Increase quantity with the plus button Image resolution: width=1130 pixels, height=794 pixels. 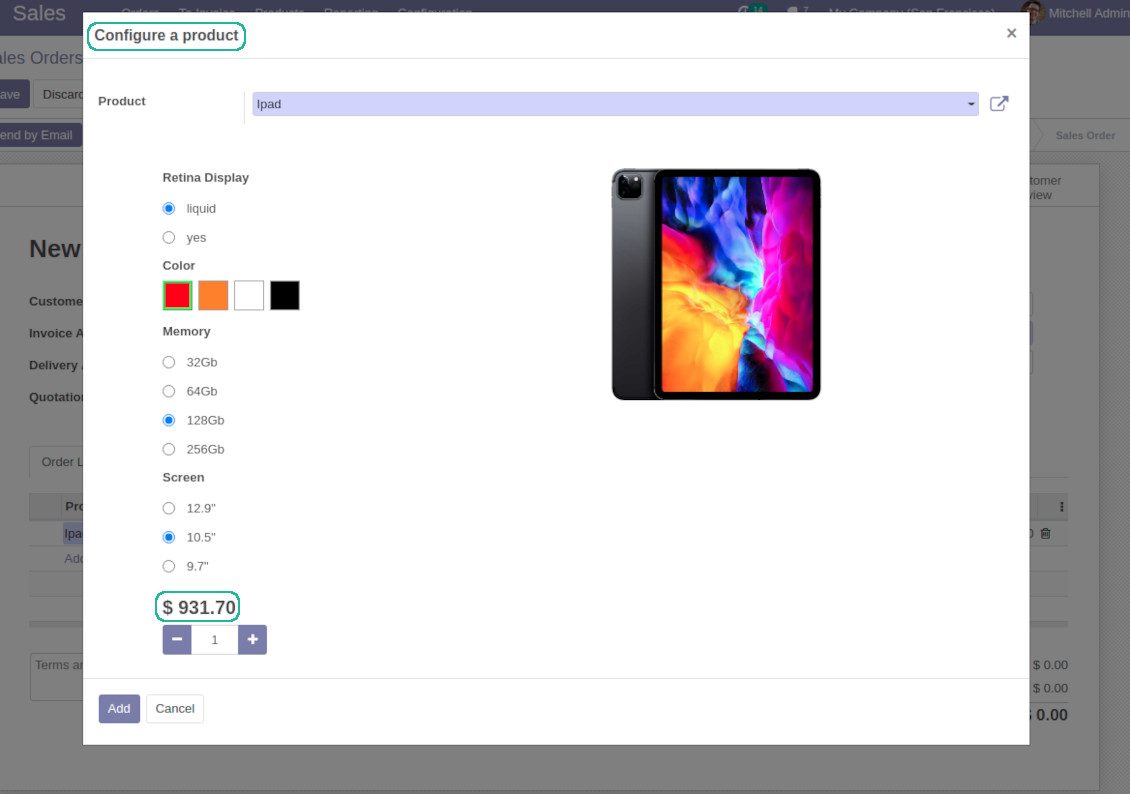[x=252, y=640]
